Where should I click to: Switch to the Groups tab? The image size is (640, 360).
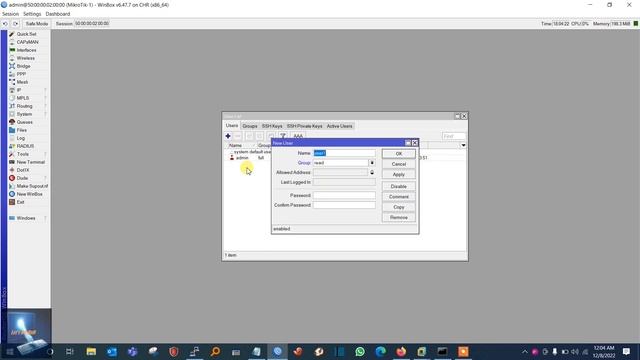pyautogui.click(x=250, y=126)
